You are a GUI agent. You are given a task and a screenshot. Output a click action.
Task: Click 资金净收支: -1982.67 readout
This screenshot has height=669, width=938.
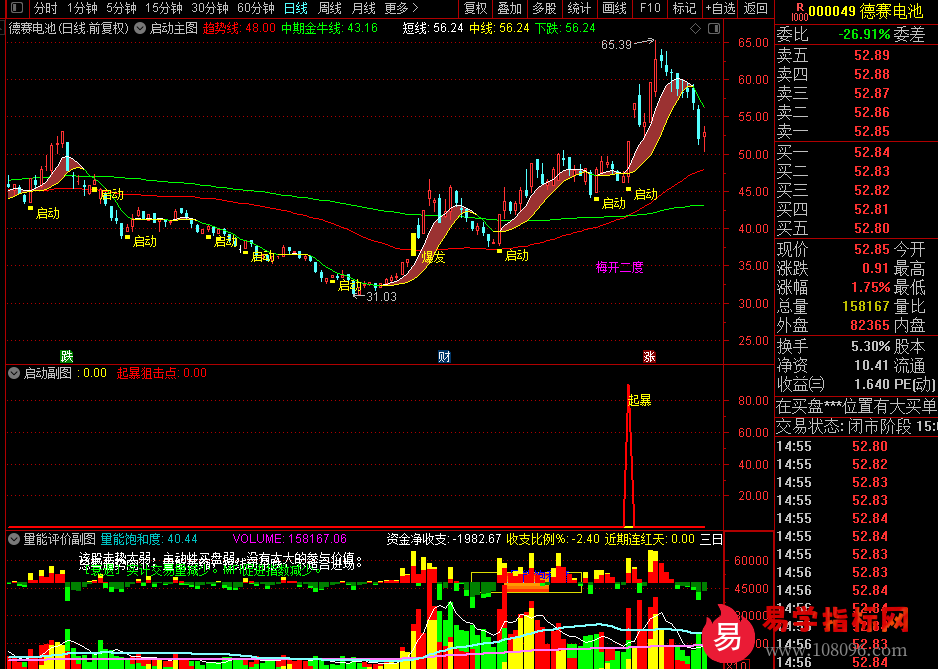point(443,539)
